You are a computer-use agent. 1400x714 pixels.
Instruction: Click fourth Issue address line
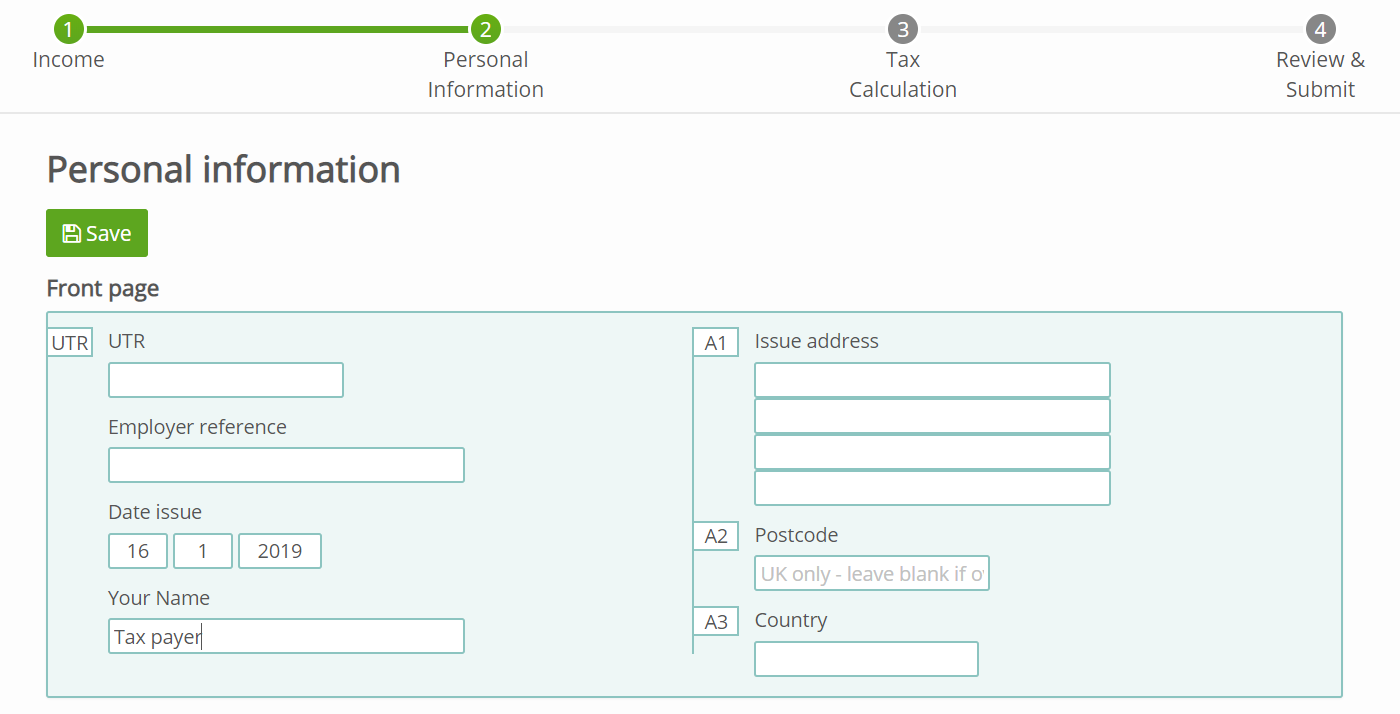[932, 488]
